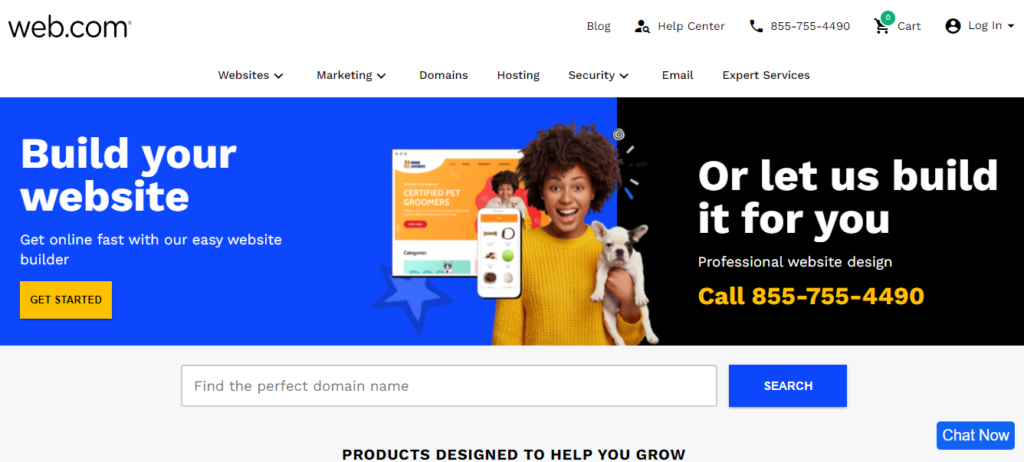Click the phone mockup in hero image
Screen dimensions: 1024x462
coord(499,253)
